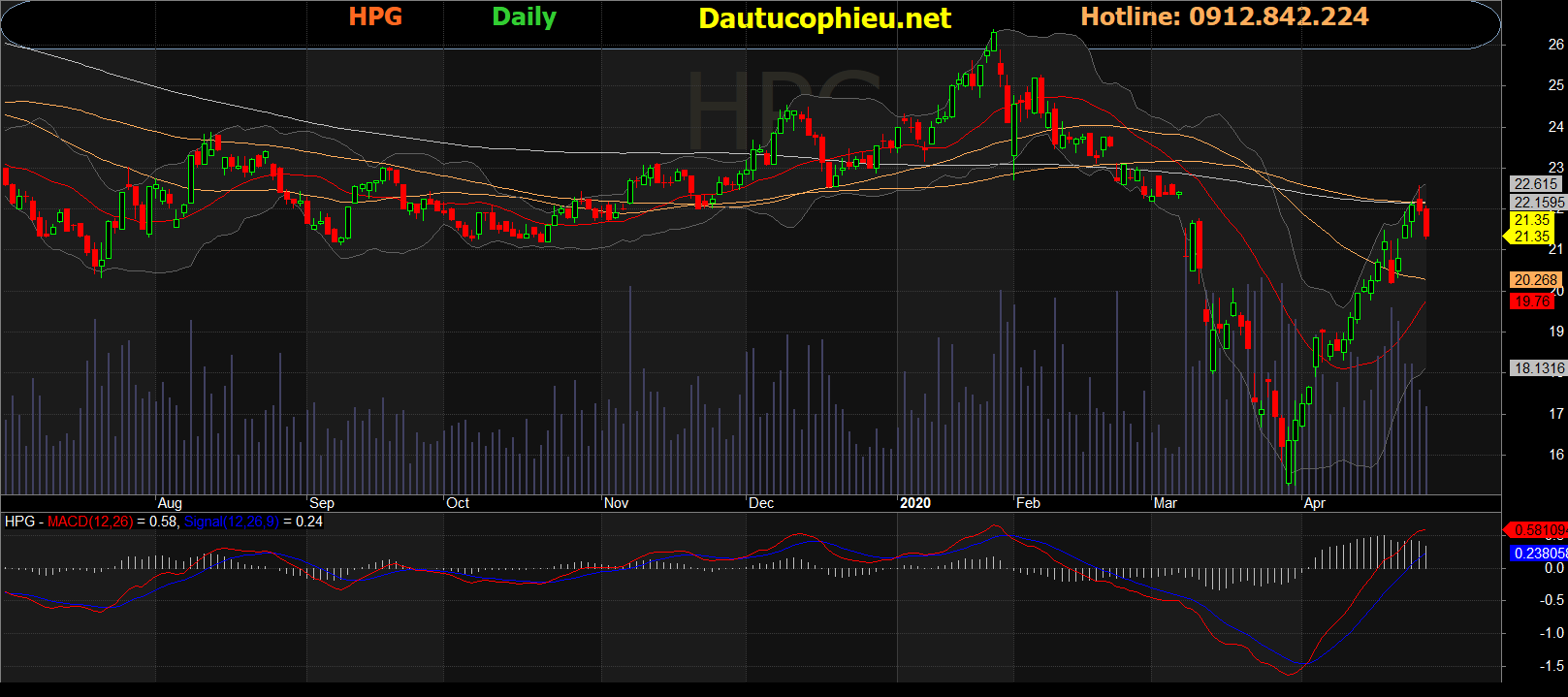Image resolution: width=1568 pixels, height=697 pixels.
Task: Click the HPG ticker symbol in header
Action: pyautogui.click(x=375, y=16)
